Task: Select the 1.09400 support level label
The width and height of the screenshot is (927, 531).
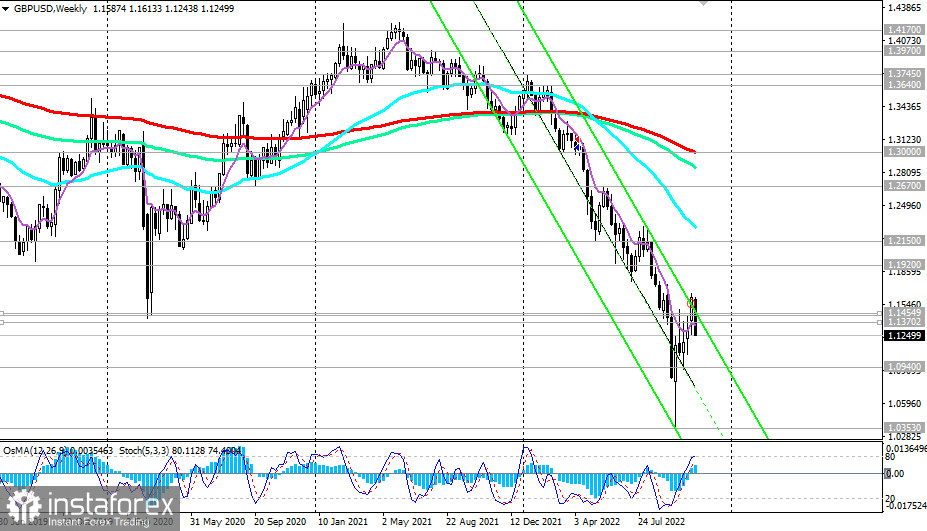Action: pyautogui.click(x=903, y=368)
